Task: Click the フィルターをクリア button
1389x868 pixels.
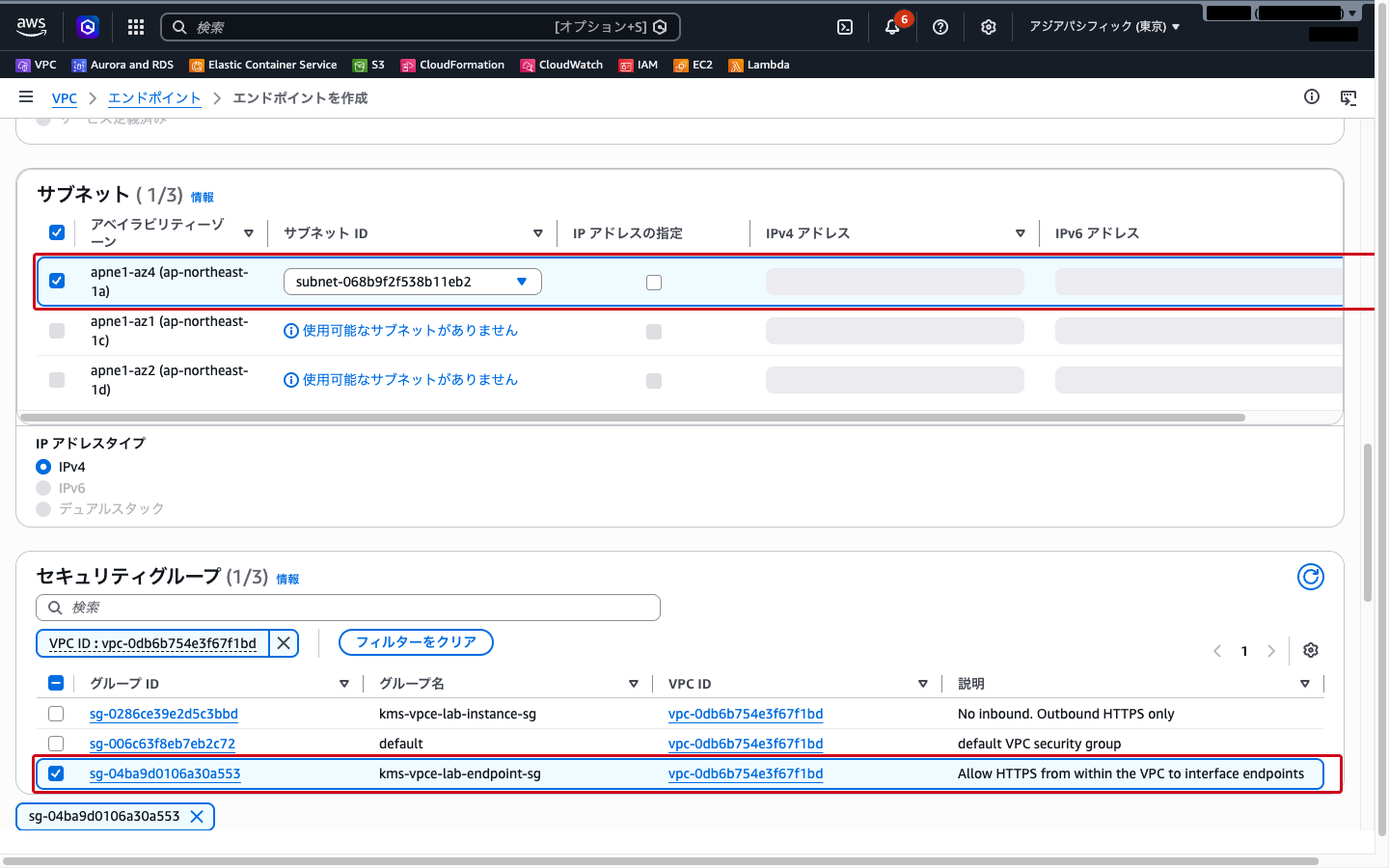Action: point(416,642)
